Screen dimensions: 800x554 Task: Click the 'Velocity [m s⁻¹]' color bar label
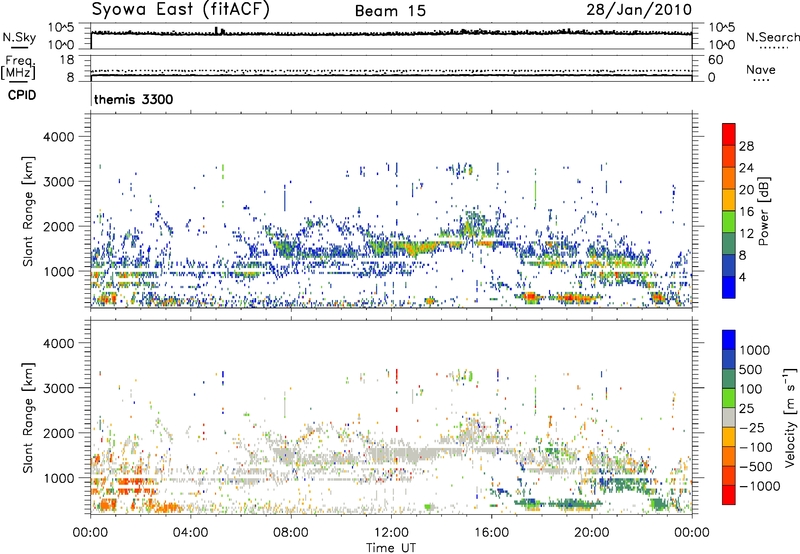[790, 417]
